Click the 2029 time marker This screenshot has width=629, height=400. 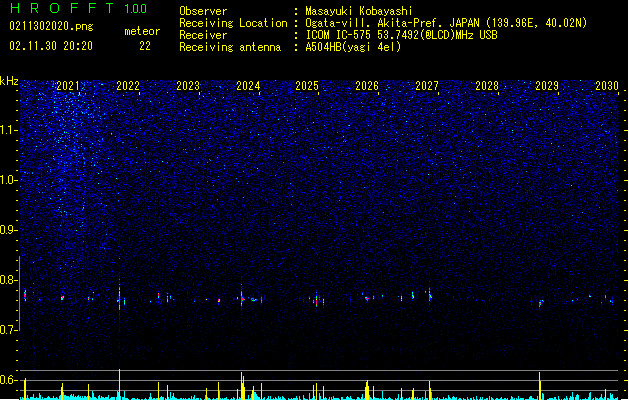coord(547,86)
